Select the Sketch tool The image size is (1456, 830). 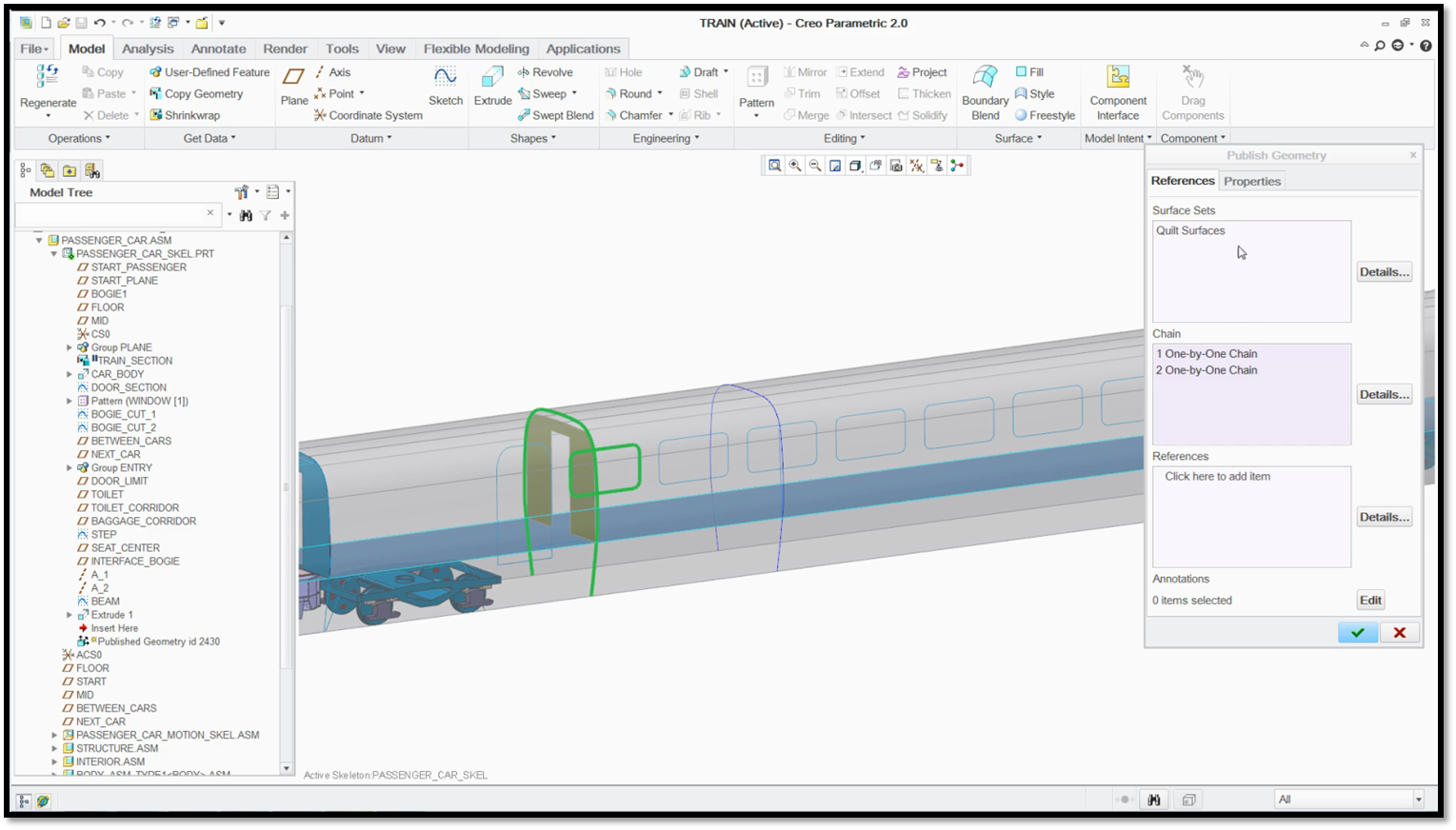point(445,86)
